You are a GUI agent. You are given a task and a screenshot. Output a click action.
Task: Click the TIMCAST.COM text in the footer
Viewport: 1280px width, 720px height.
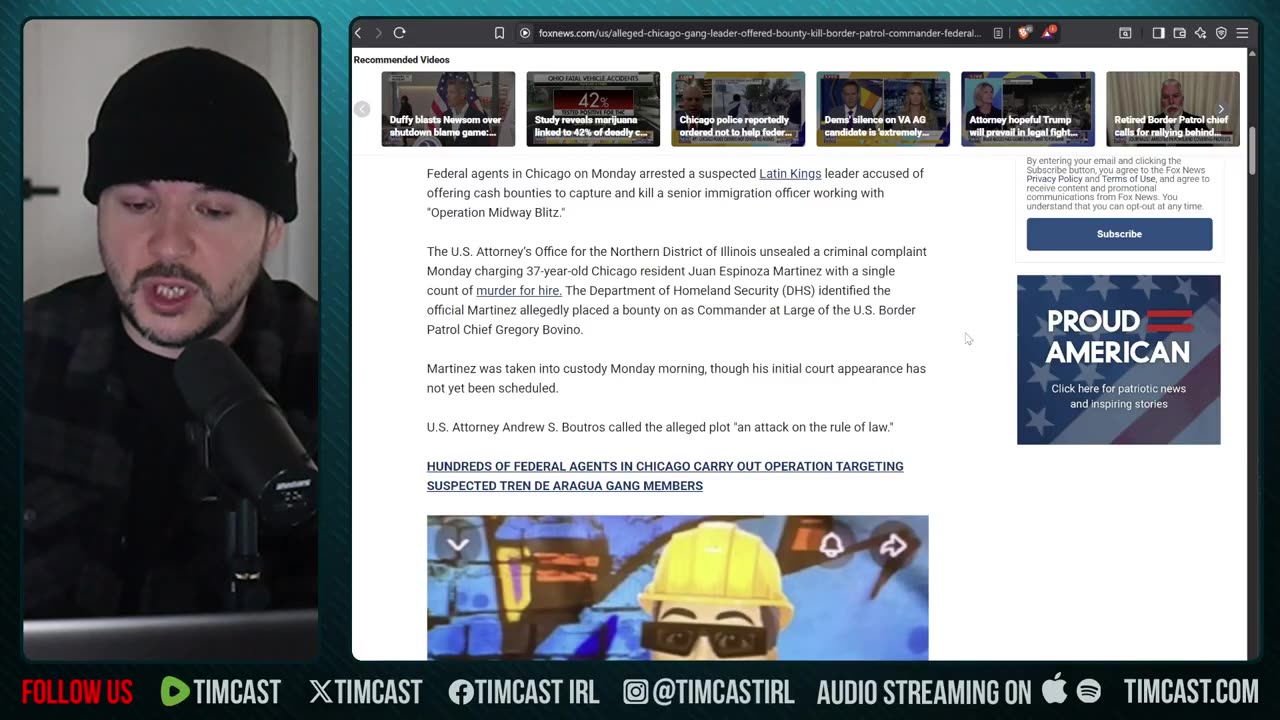[1191, 692]
